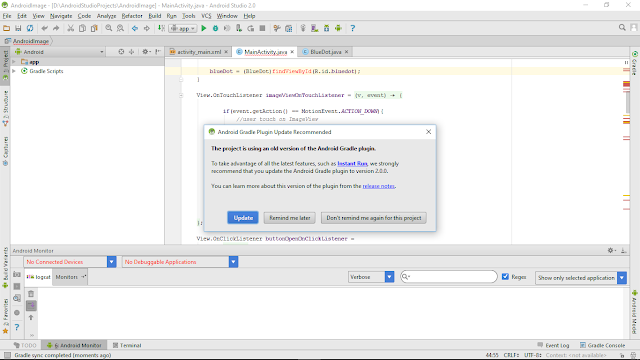Open the Gradle Console tool window

(602, 345)
